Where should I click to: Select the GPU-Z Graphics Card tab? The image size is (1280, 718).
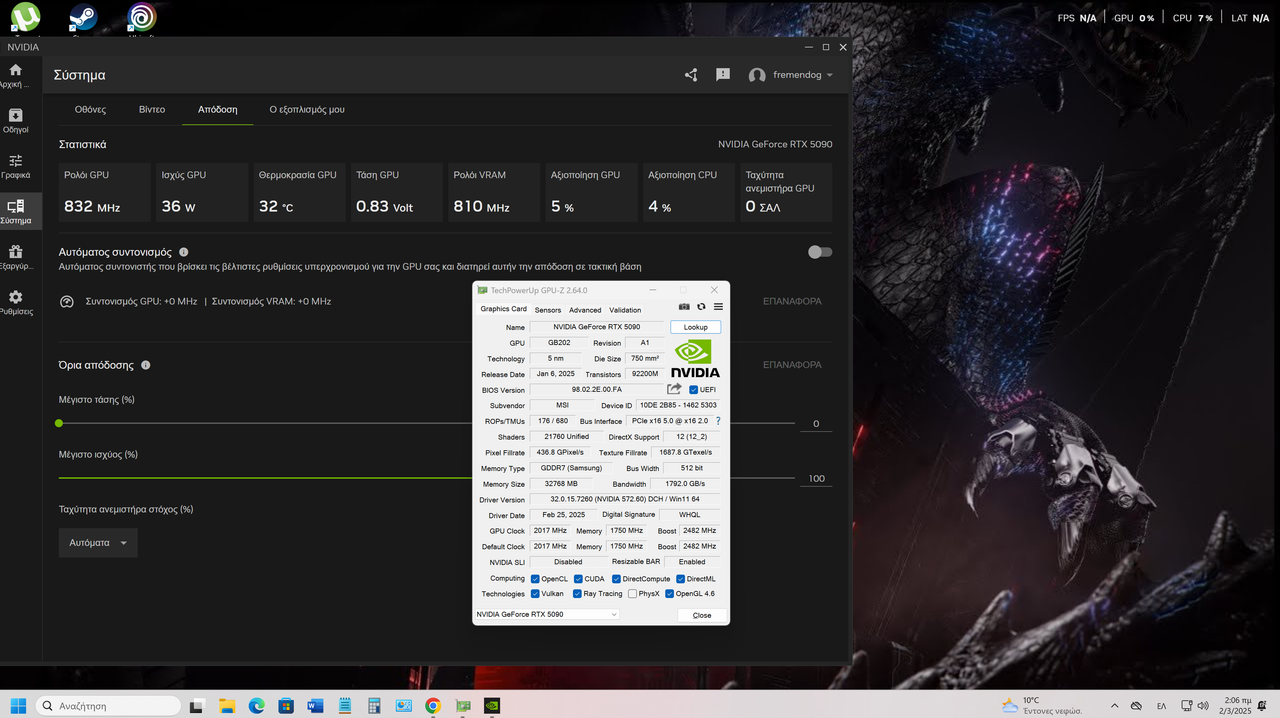coord(504,309)
